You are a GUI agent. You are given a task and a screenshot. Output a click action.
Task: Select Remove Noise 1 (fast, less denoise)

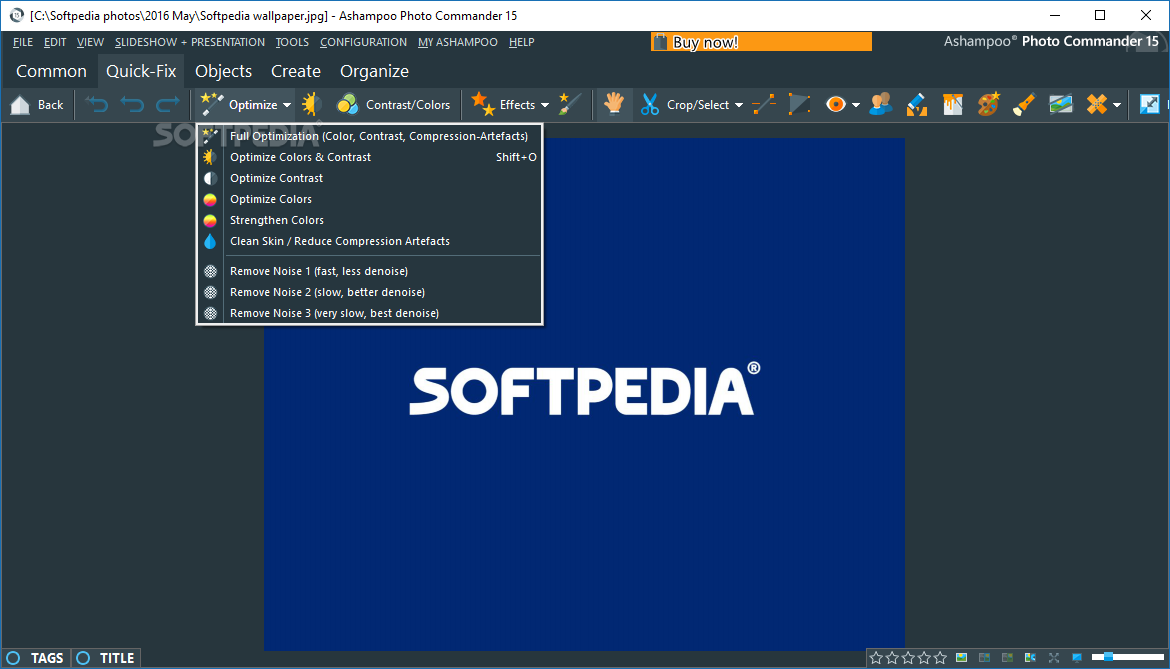coord(369,271)
